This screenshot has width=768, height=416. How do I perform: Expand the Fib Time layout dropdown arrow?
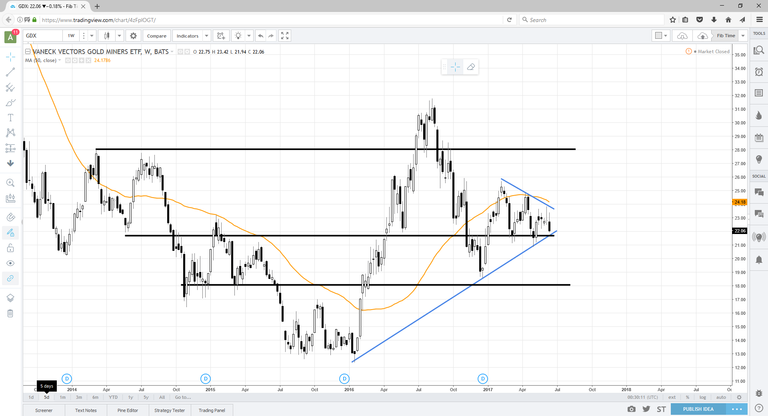[743, 36]
